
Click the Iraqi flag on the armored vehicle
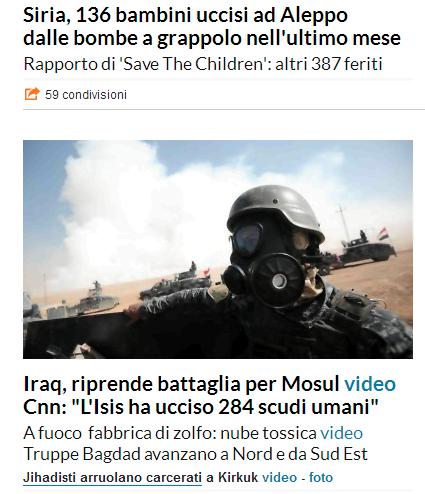(383, 234)
